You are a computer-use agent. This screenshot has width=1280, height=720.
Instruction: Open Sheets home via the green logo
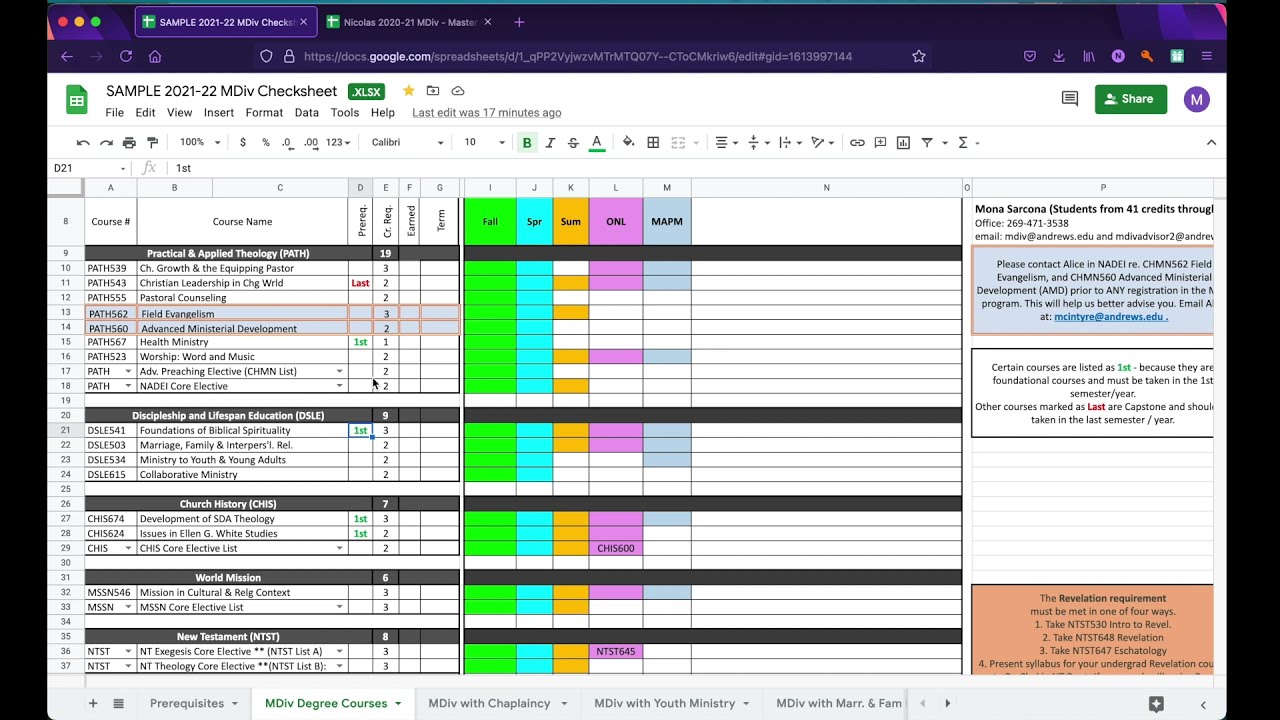[77, 99]
